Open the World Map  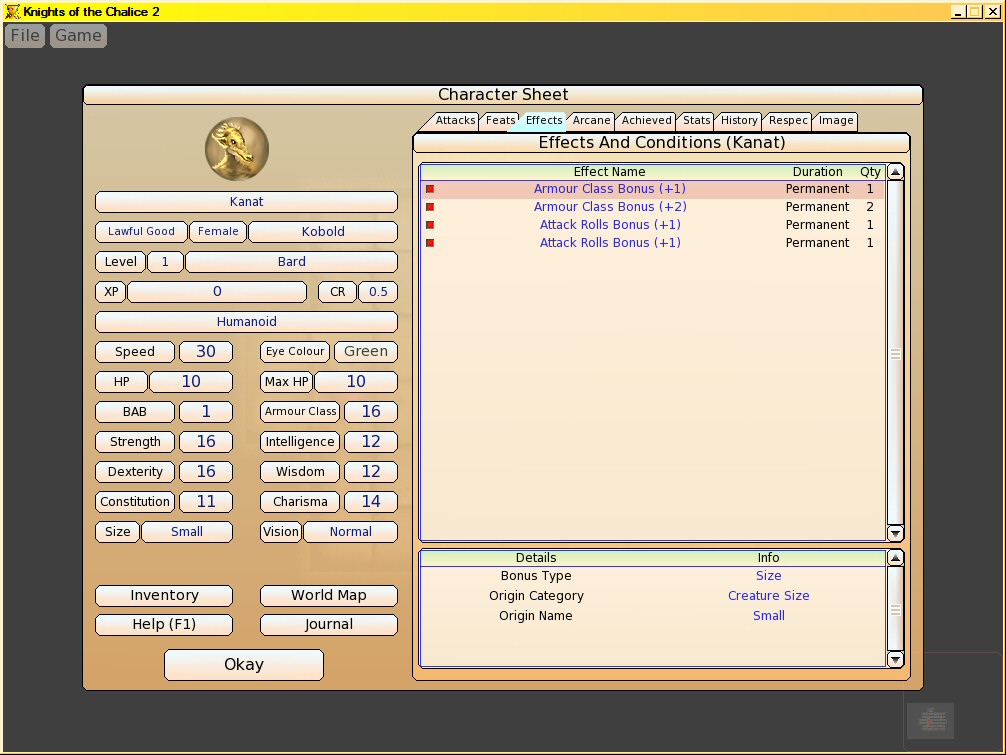point(328,595)
